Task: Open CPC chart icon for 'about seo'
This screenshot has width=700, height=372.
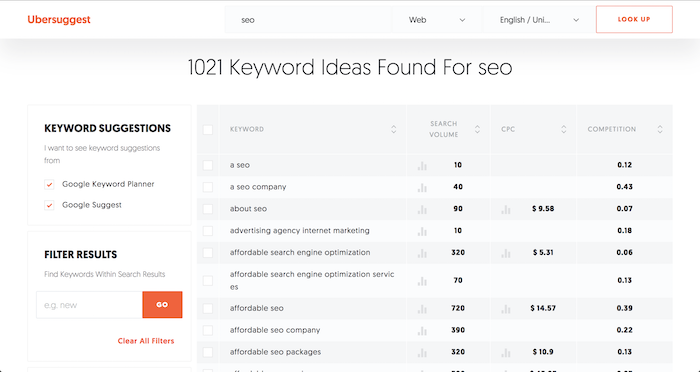Action: click(506, 209)
